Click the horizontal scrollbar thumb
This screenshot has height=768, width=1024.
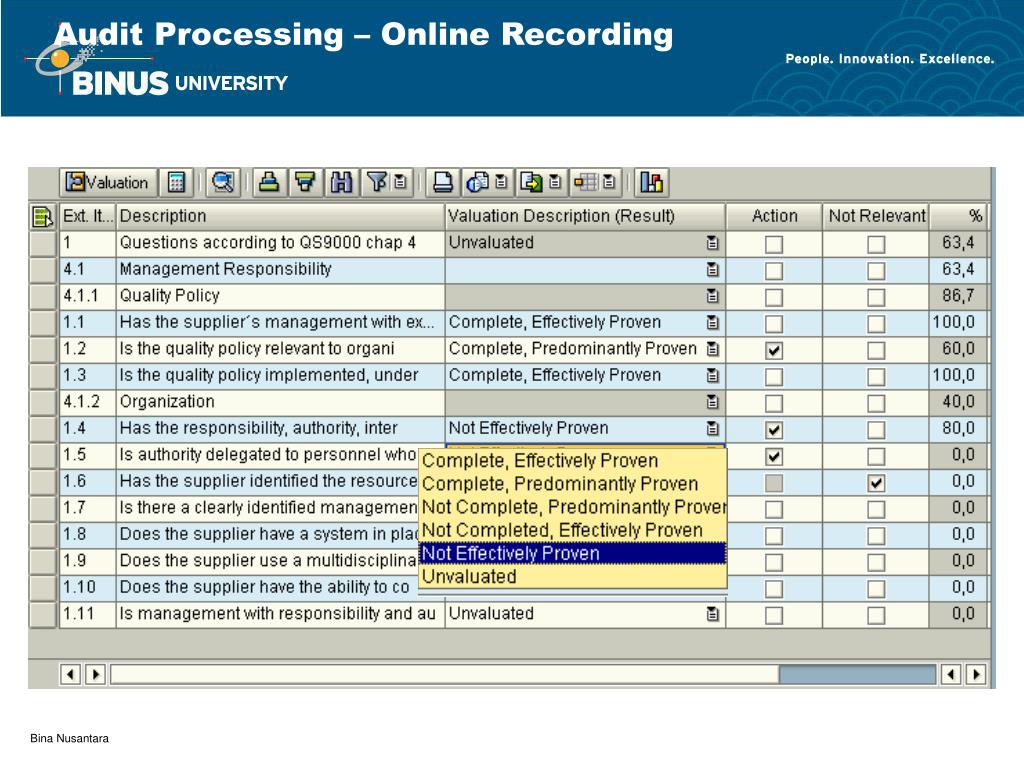click(x=857, y=674)
